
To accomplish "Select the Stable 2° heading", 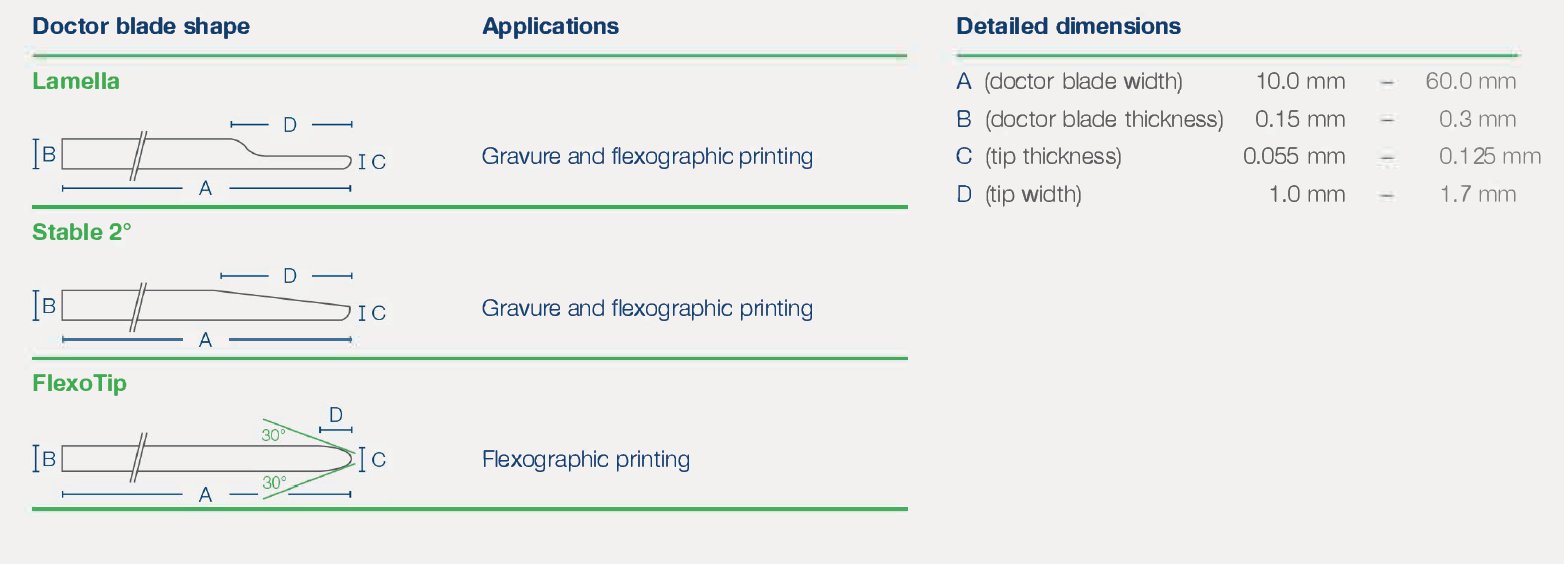I will 82,232.
